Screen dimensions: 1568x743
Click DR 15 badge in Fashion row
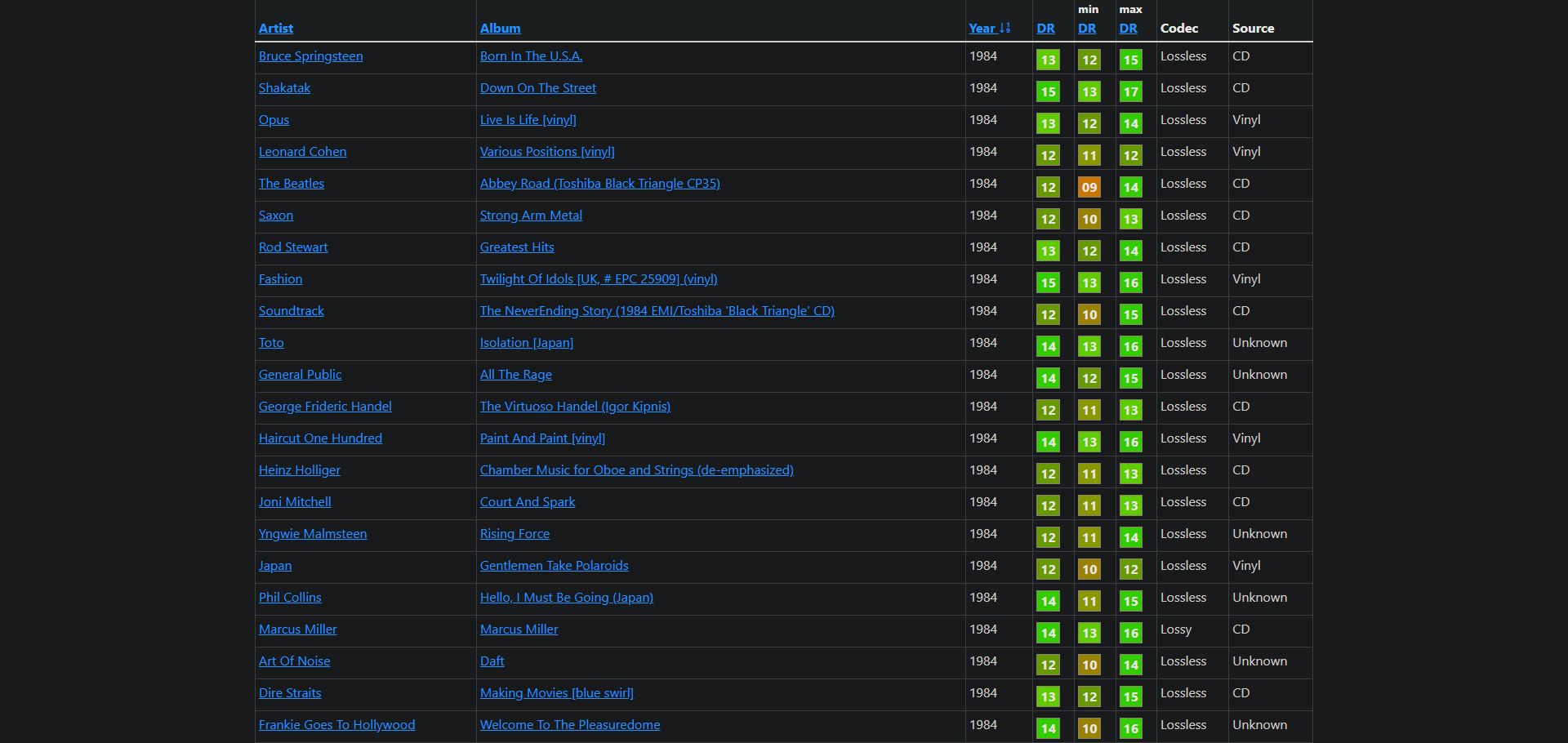[x=1048, y=283]
